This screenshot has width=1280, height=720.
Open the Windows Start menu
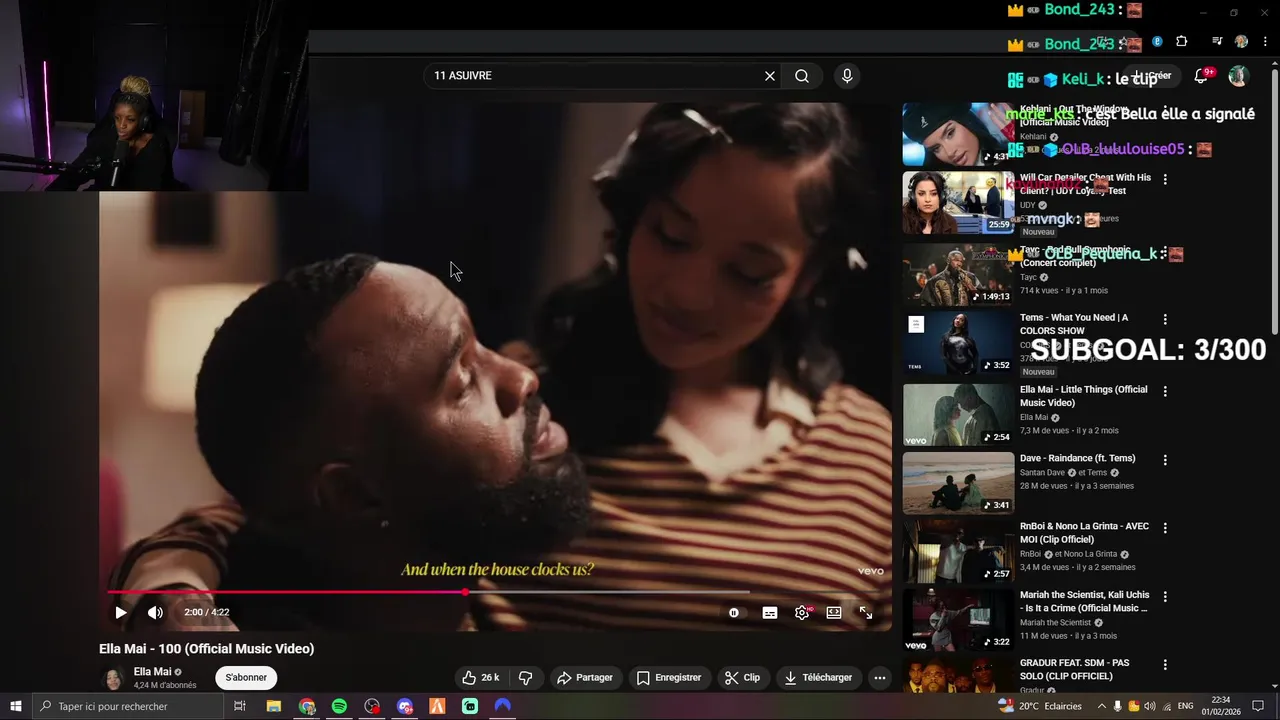point(16,706)
